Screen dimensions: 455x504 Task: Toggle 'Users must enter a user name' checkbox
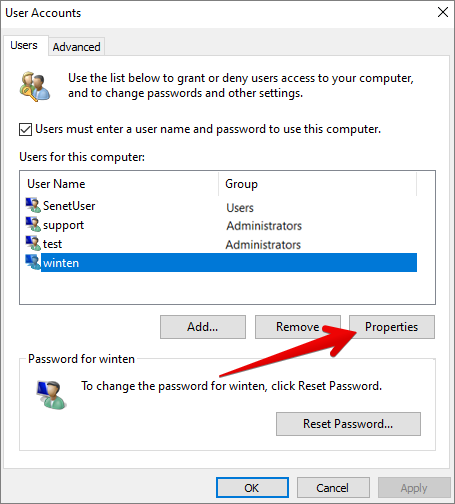(25, 129)
